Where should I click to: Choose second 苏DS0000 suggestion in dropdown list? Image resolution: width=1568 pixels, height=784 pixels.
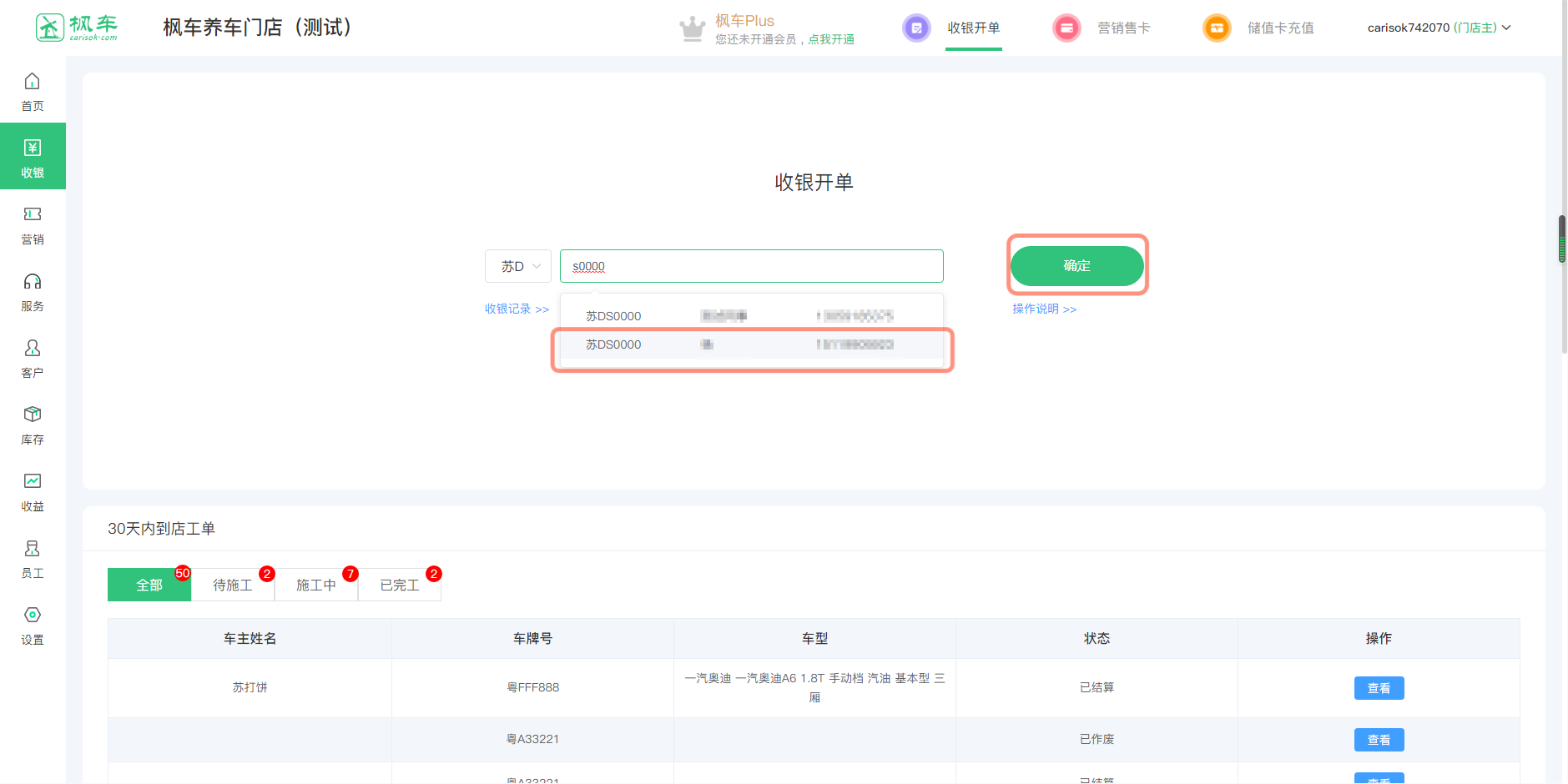pos(751,344)
